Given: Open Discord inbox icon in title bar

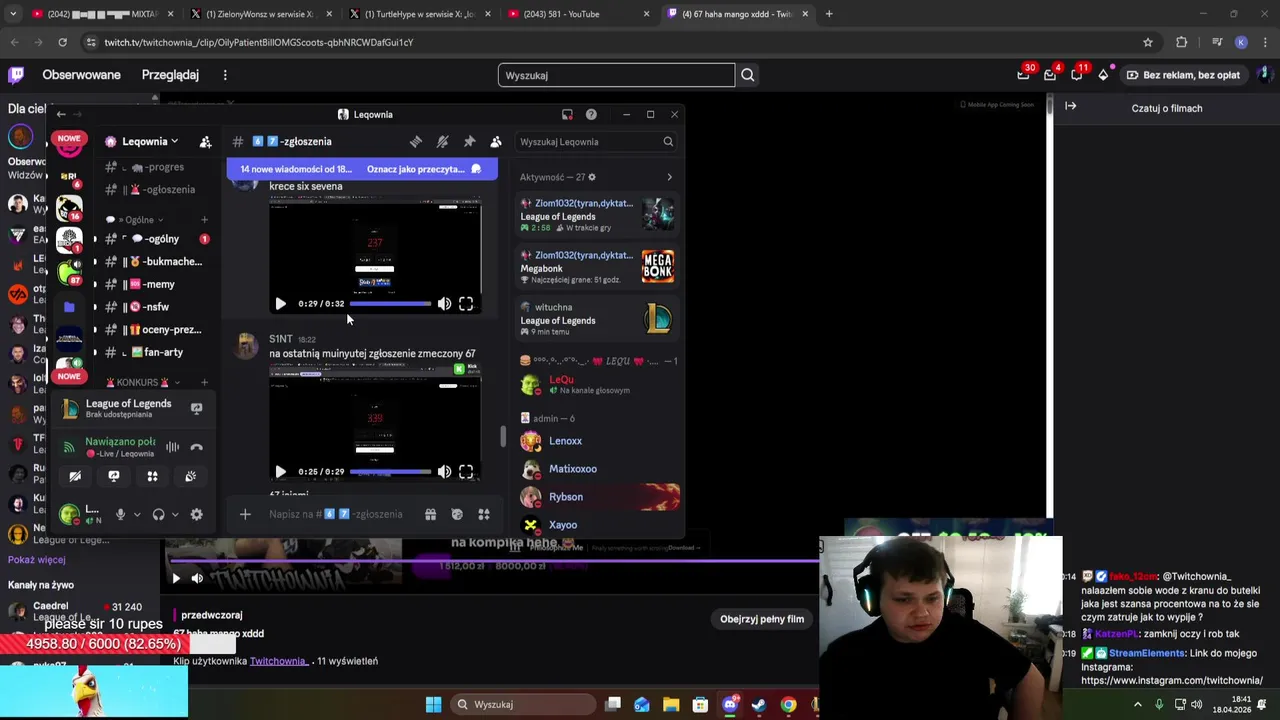Looking at the screenshot, I should [567, 114].
